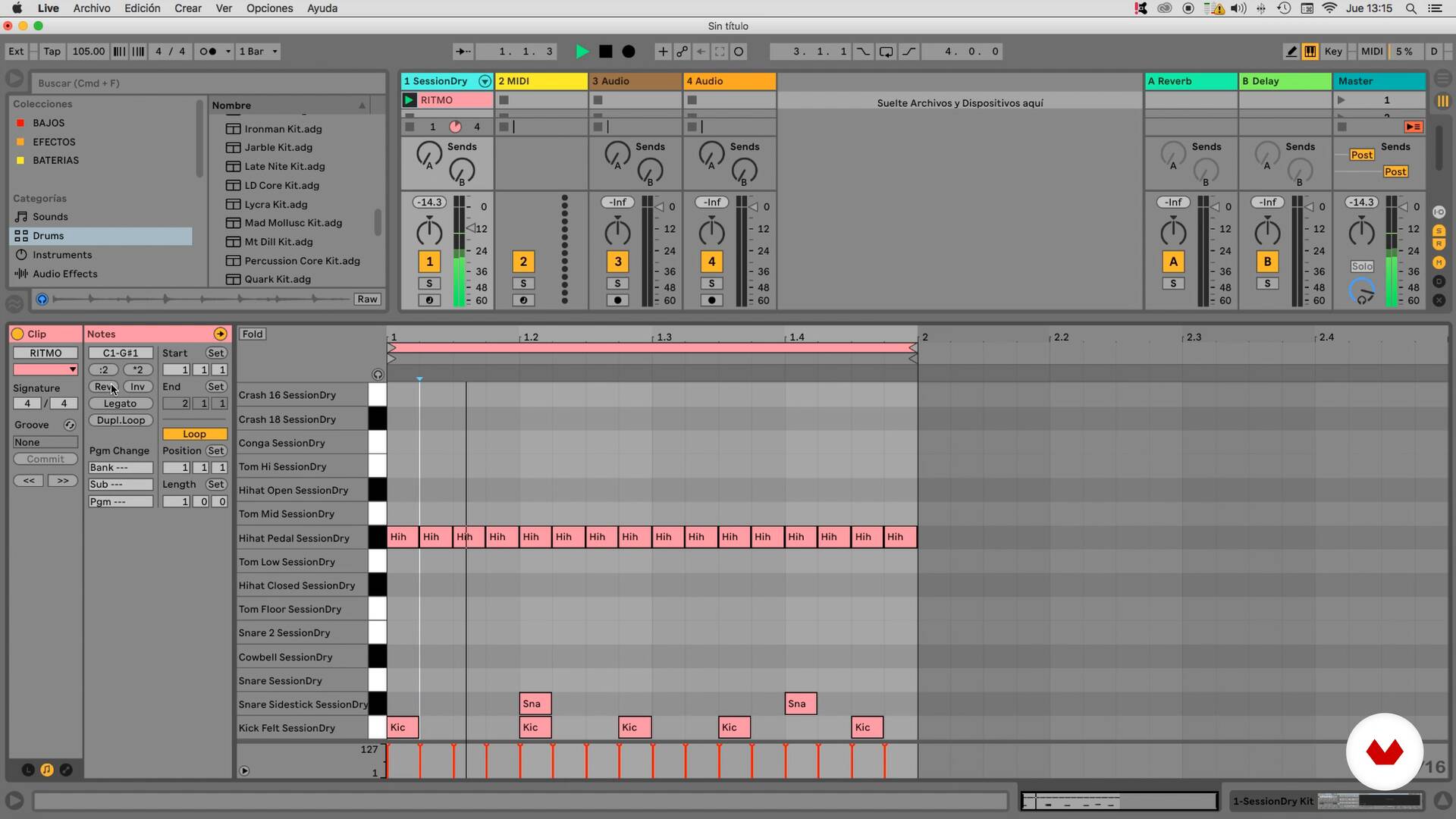This screenshot has height=819, width=1456.
Task: Sort browser by Nombre column
Action: coord(289,105)
